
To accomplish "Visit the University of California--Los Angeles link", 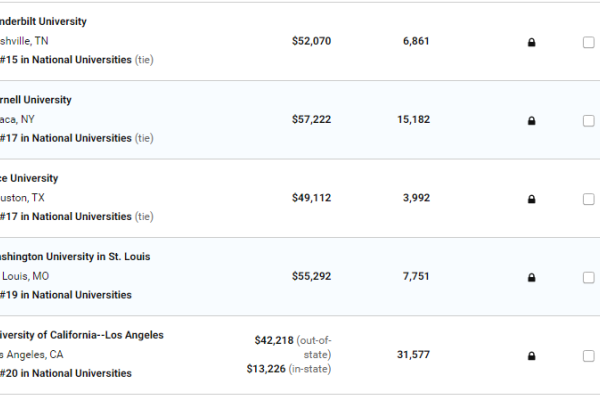I will tap(82, 335).
